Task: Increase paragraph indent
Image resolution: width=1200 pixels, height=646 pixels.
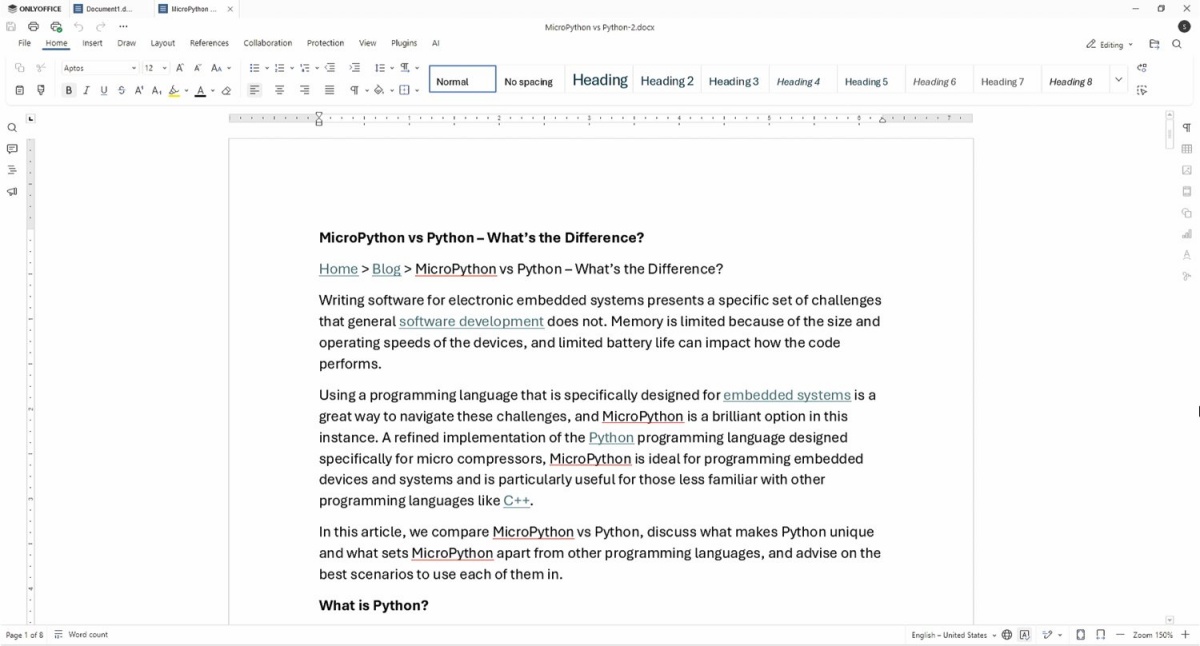Action: [x=355, y=68]
